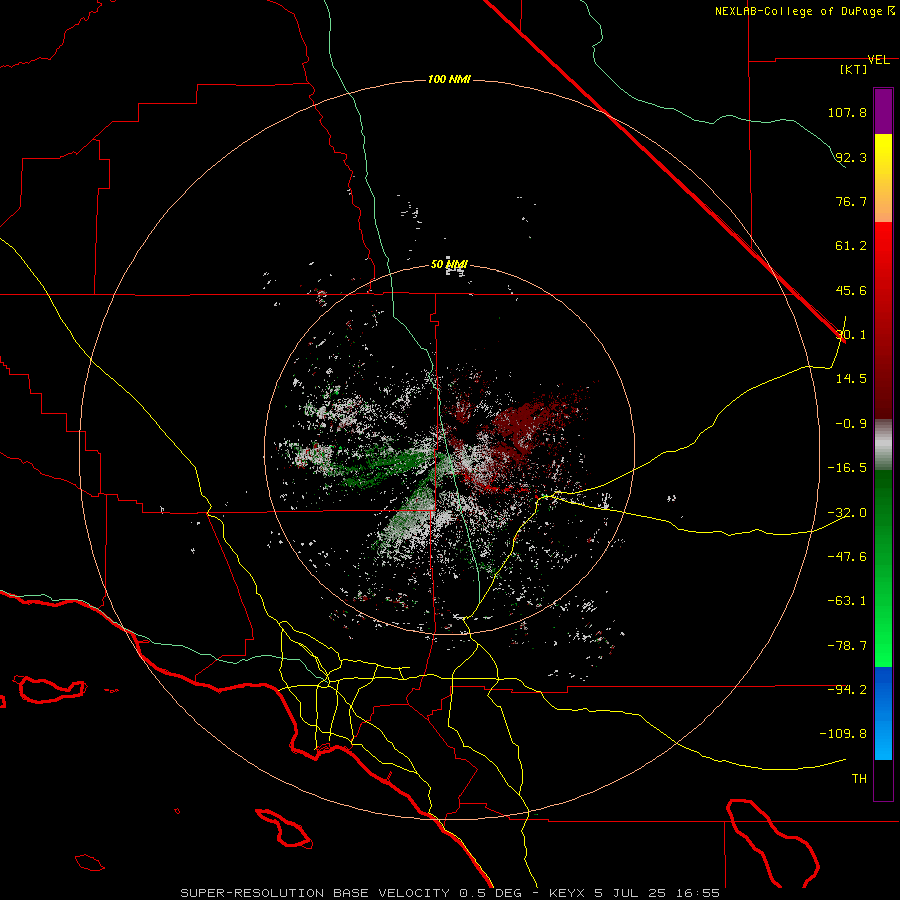Click the -0.9 velocity scale value
Screen dimensions: 900x900
point(851,424)
